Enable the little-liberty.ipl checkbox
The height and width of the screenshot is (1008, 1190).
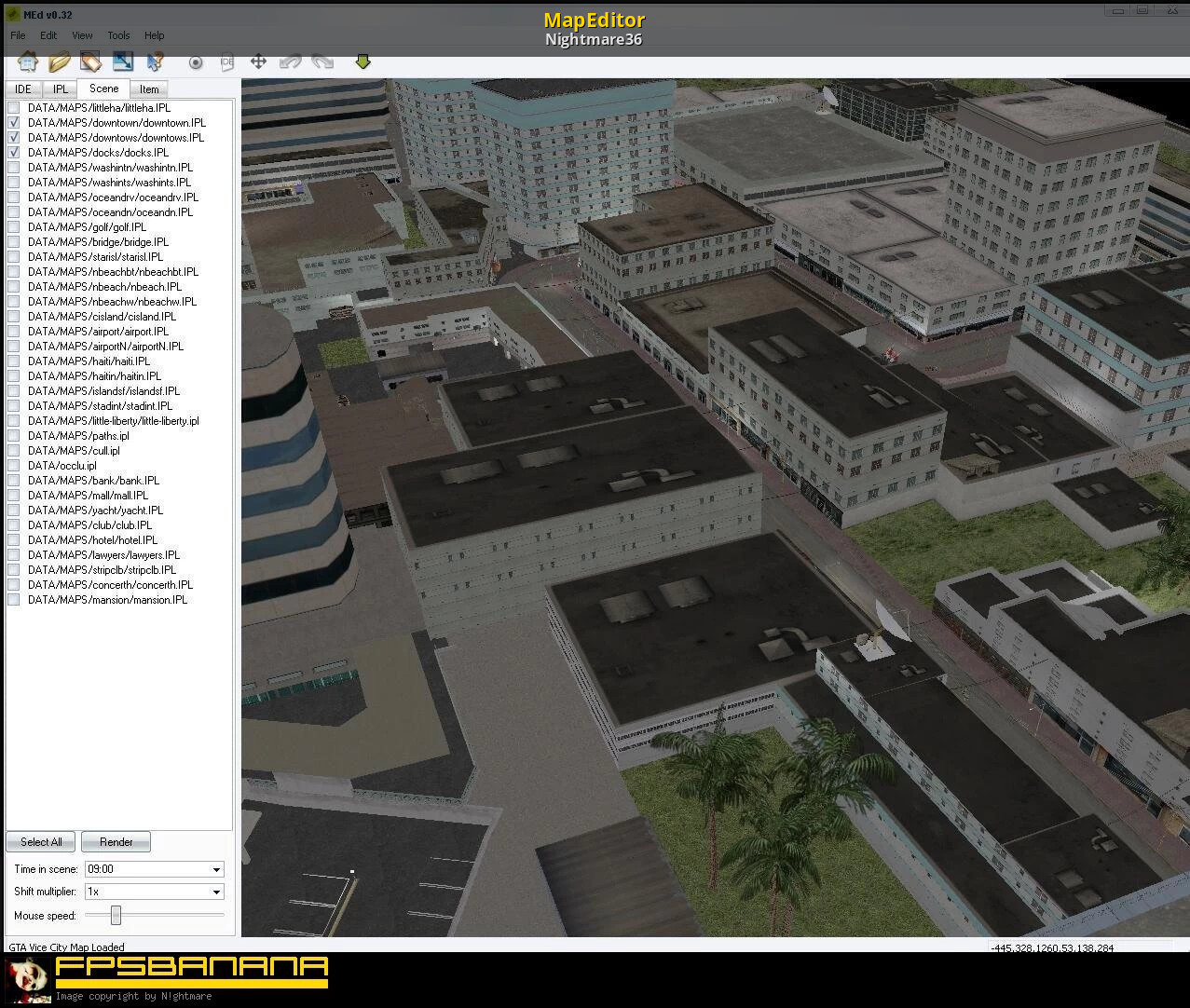[14, 421]
